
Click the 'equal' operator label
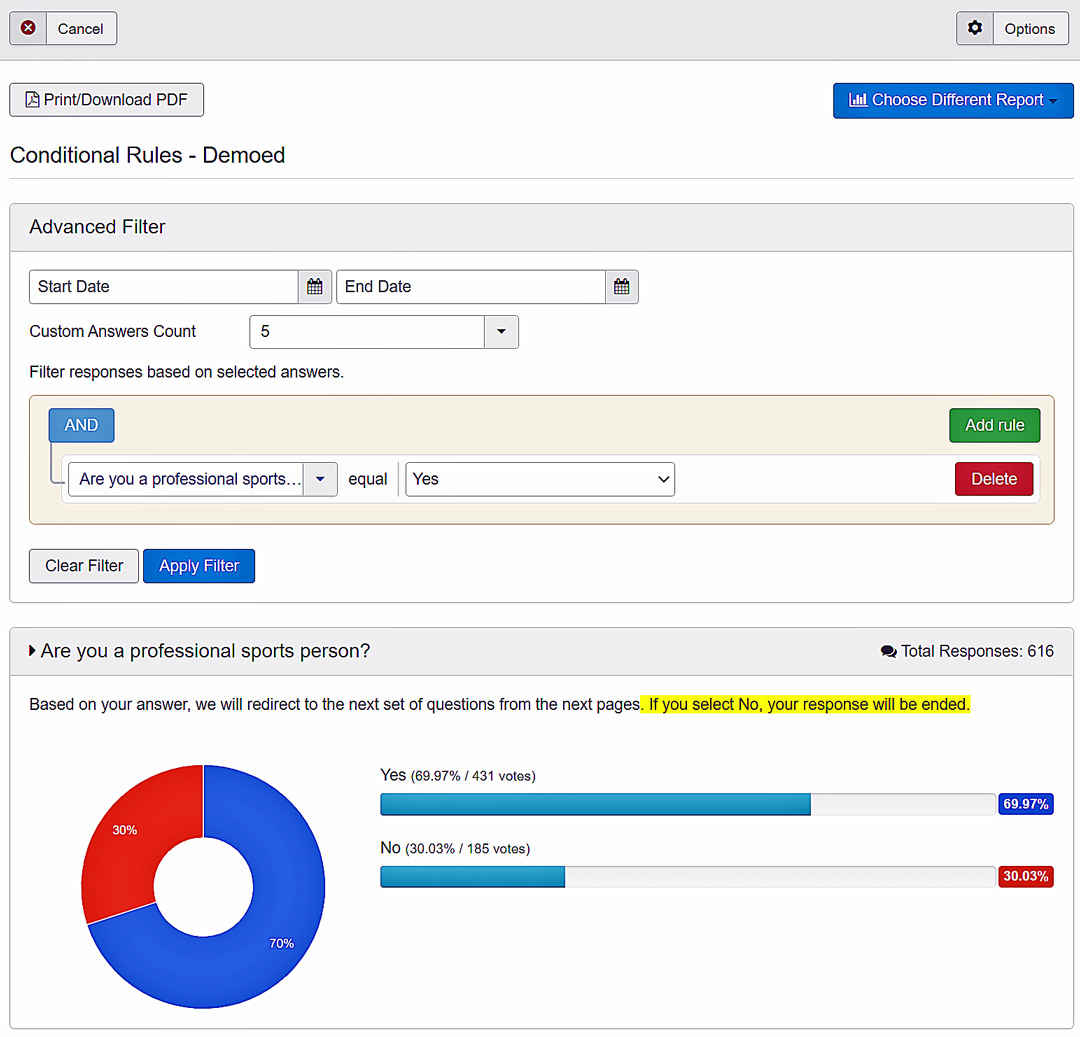[368, 479]
